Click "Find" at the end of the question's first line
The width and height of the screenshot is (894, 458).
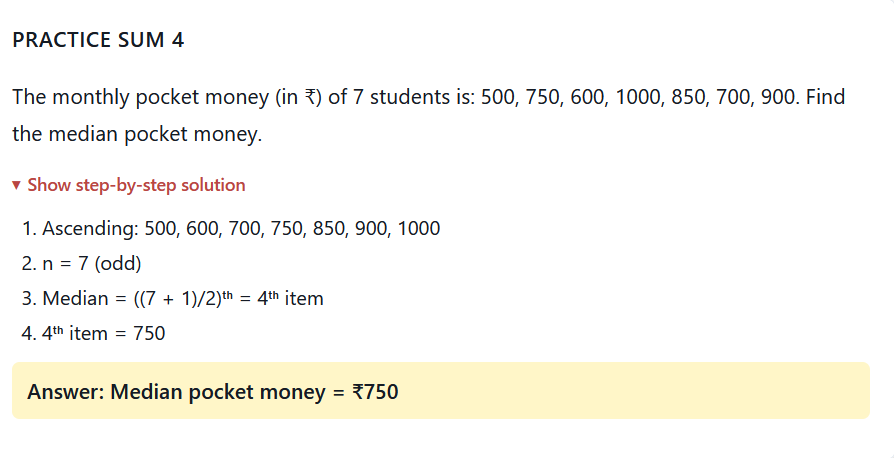tap(824, 98)
